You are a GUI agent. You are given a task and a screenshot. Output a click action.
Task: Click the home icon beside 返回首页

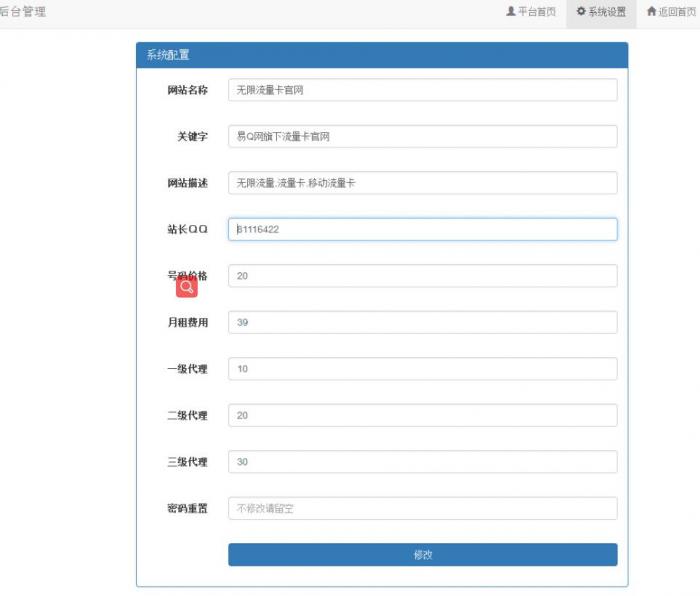click(x=651, y=12)
